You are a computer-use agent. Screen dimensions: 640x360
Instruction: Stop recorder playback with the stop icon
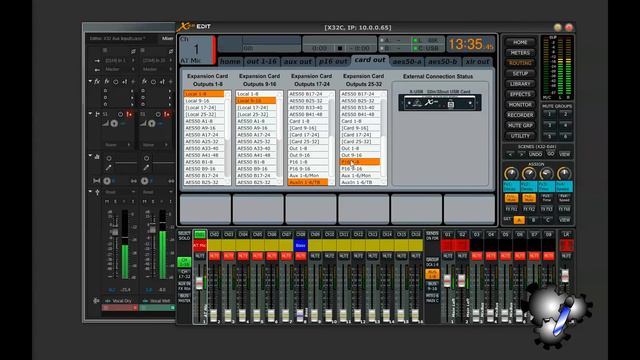(340, 48)
